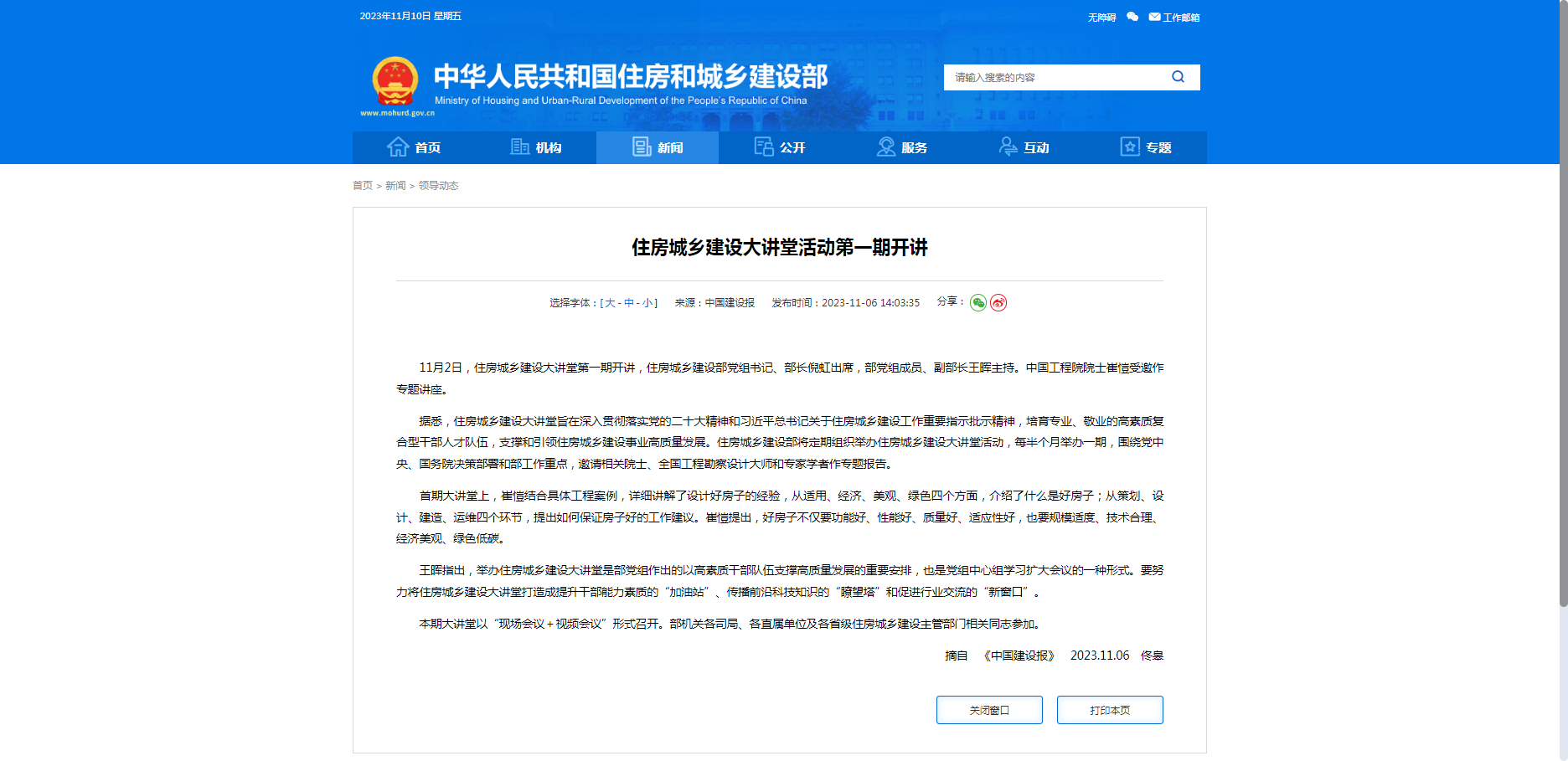1568x761 pixels.
Task: Click the national emblem logo
Action: point(395,80)
